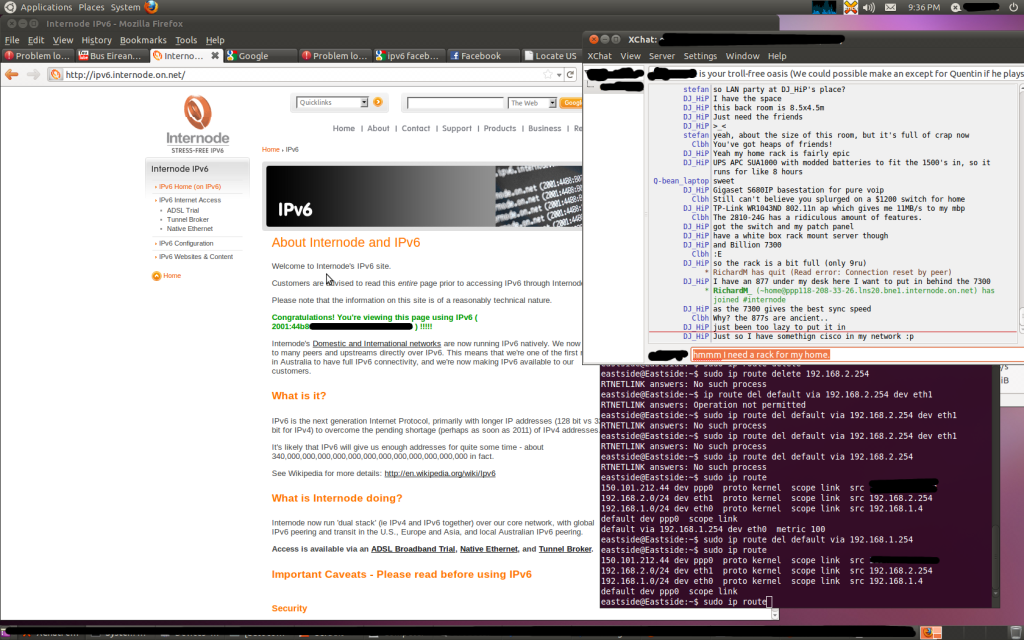
Task: Open the XChat menu in XChat window
Action: pos(600,56)
